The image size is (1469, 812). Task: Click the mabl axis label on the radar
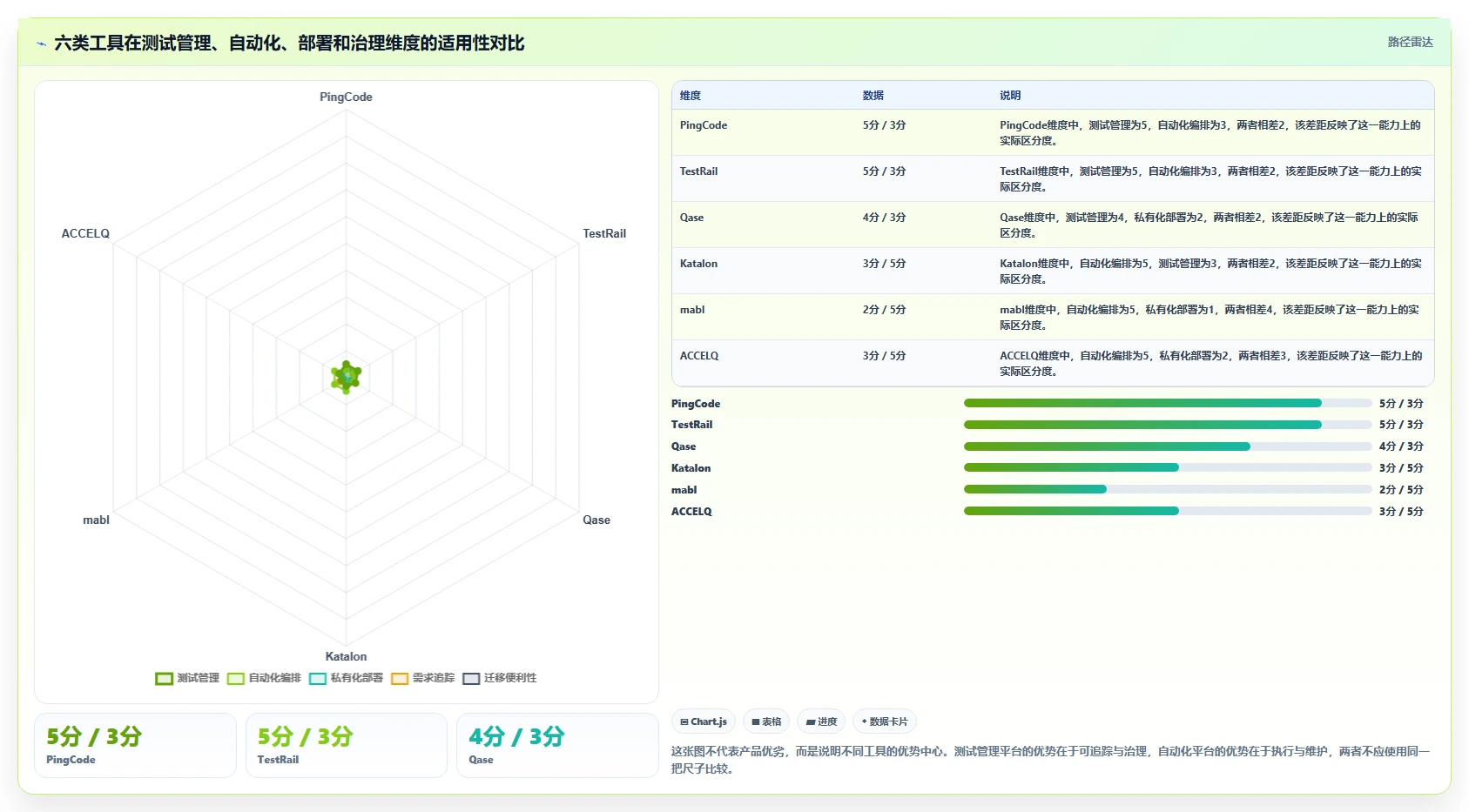click(96, 520)
